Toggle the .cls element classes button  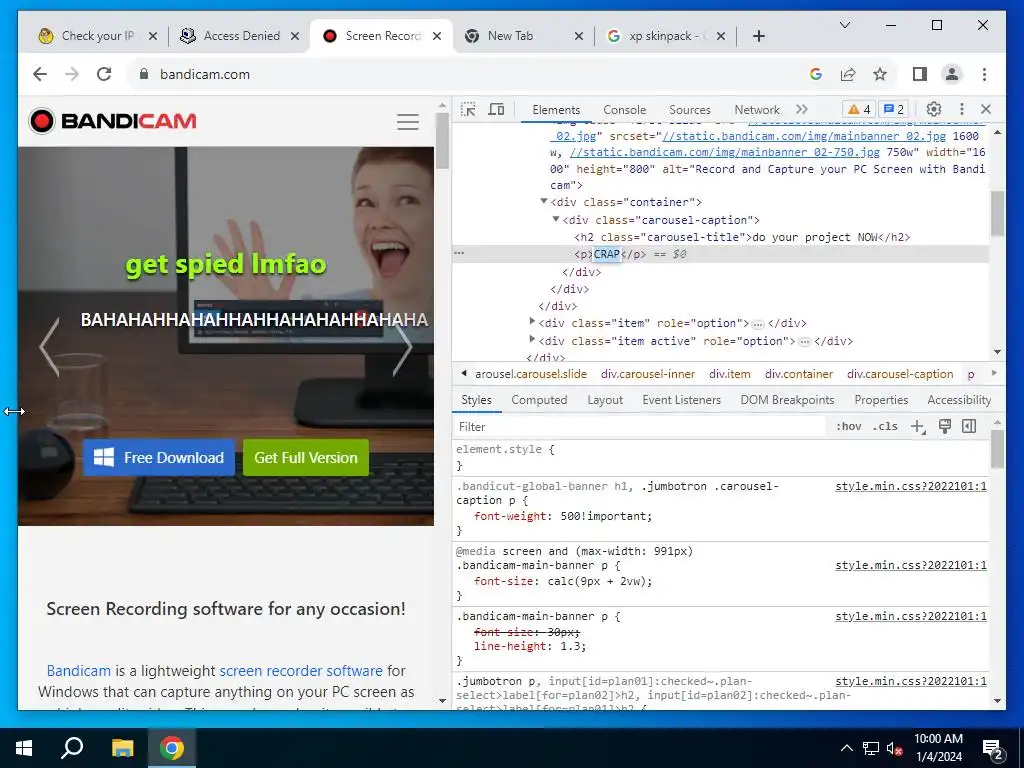click(x=886, y=426)
